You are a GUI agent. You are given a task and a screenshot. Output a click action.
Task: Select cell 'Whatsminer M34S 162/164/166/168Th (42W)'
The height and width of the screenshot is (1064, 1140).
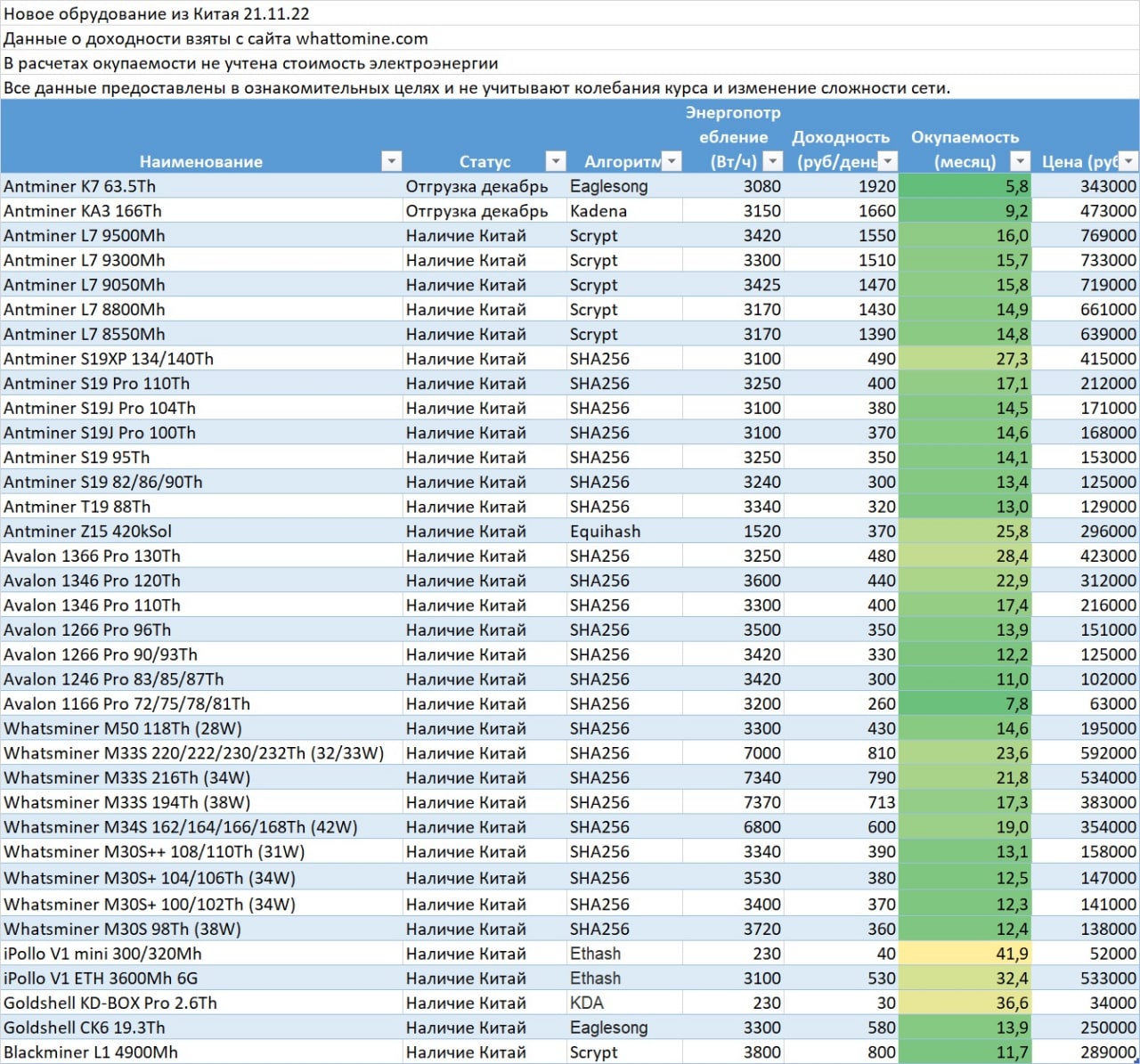[201, 827]
